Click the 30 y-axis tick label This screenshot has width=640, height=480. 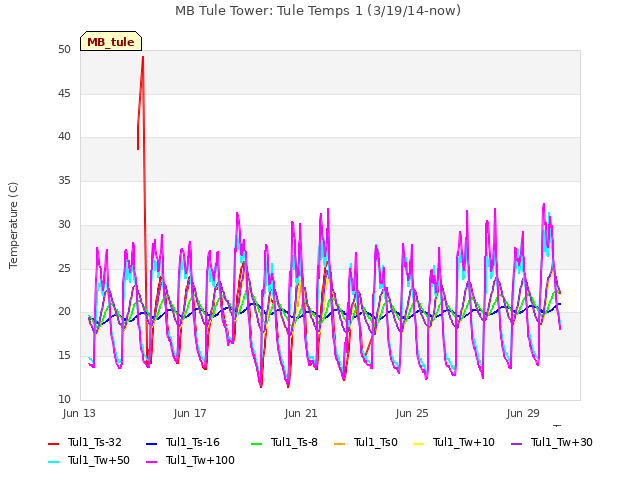(x=64, y=224)
